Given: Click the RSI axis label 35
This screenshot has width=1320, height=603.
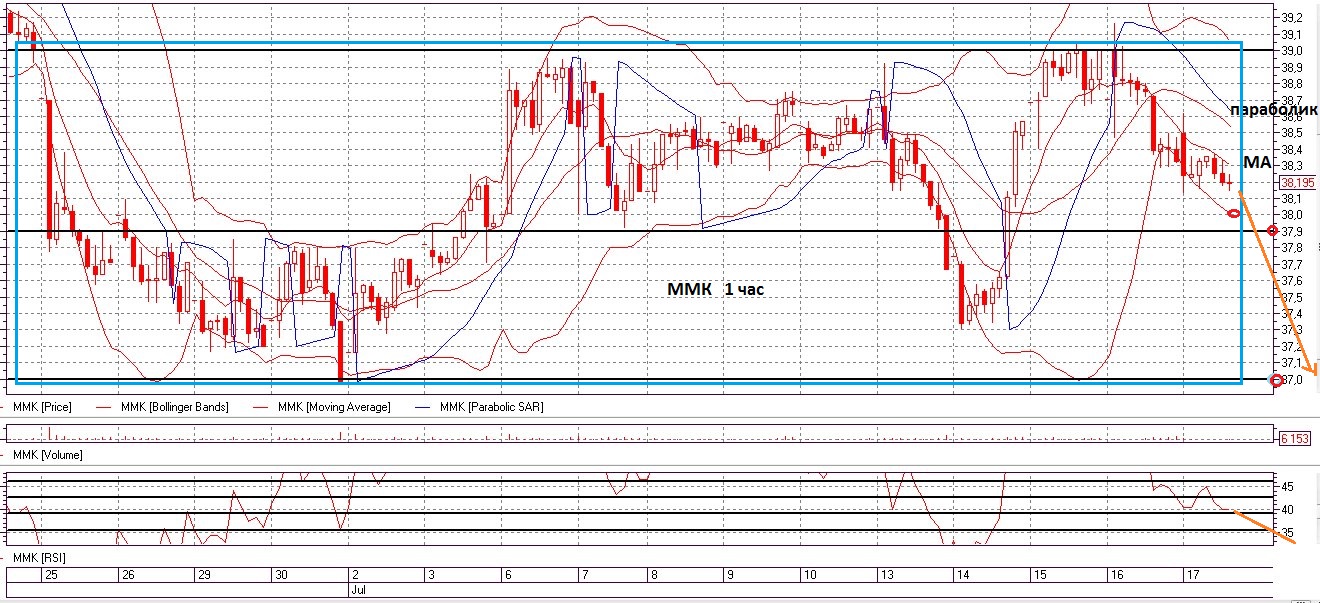Looking at the screenshot, I should click(x=1286, y=533).
